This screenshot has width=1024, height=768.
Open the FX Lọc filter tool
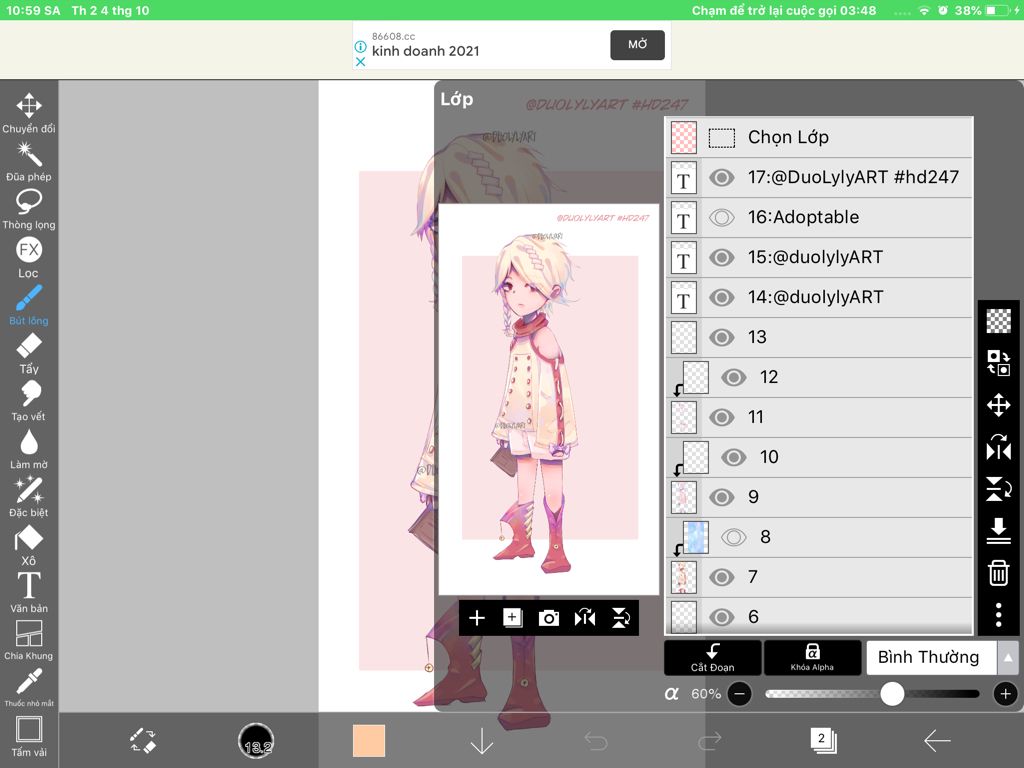click(29, 257)
